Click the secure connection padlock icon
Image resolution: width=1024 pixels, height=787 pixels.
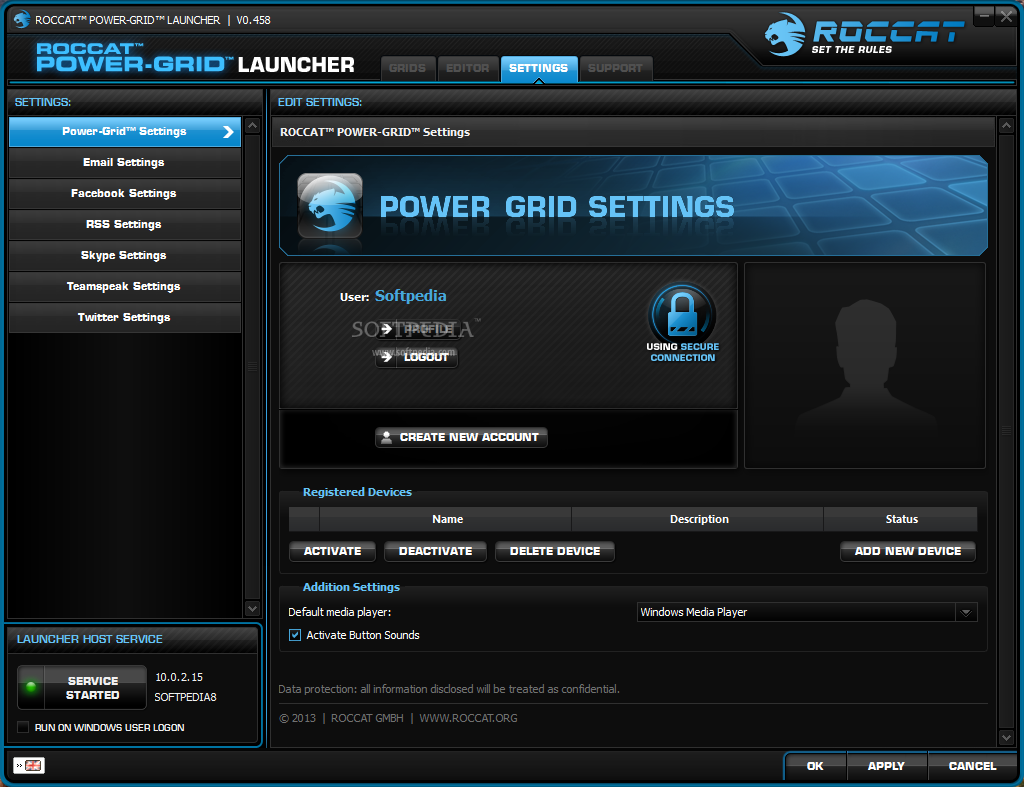(x=682, y=313)
